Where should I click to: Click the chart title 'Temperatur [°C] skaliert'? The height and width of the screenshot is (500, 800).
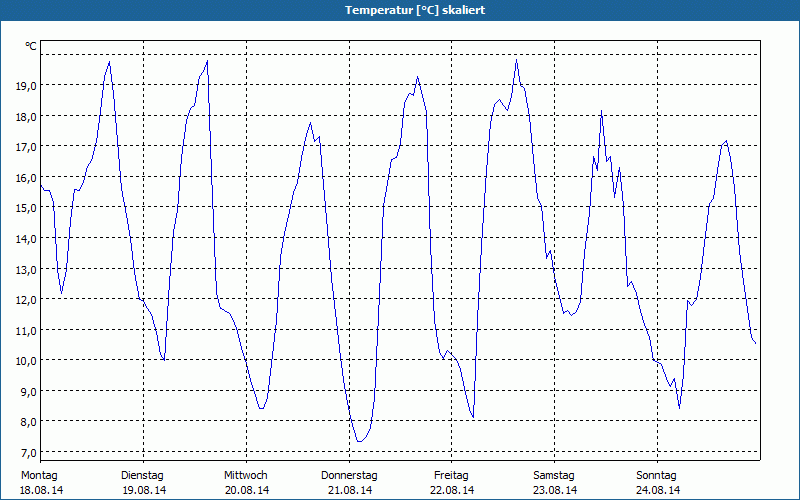click(415, 10)
